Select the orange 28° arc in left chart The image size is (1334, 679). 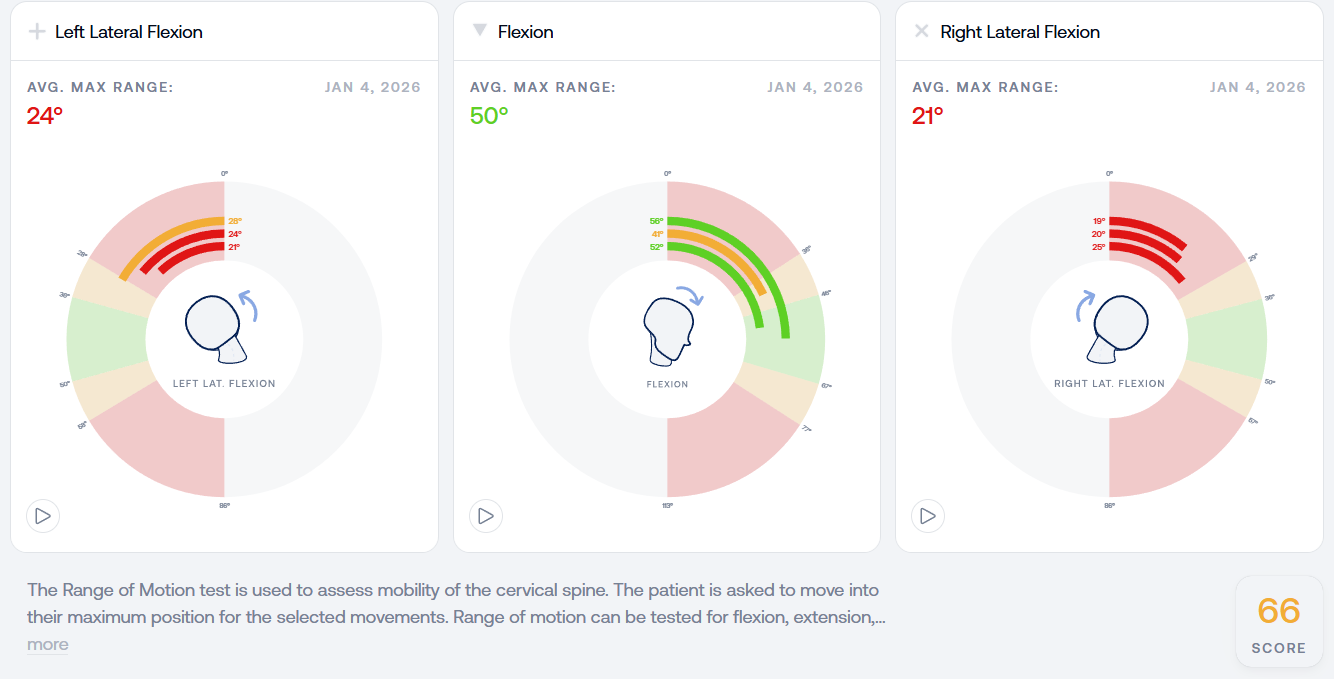164,235
